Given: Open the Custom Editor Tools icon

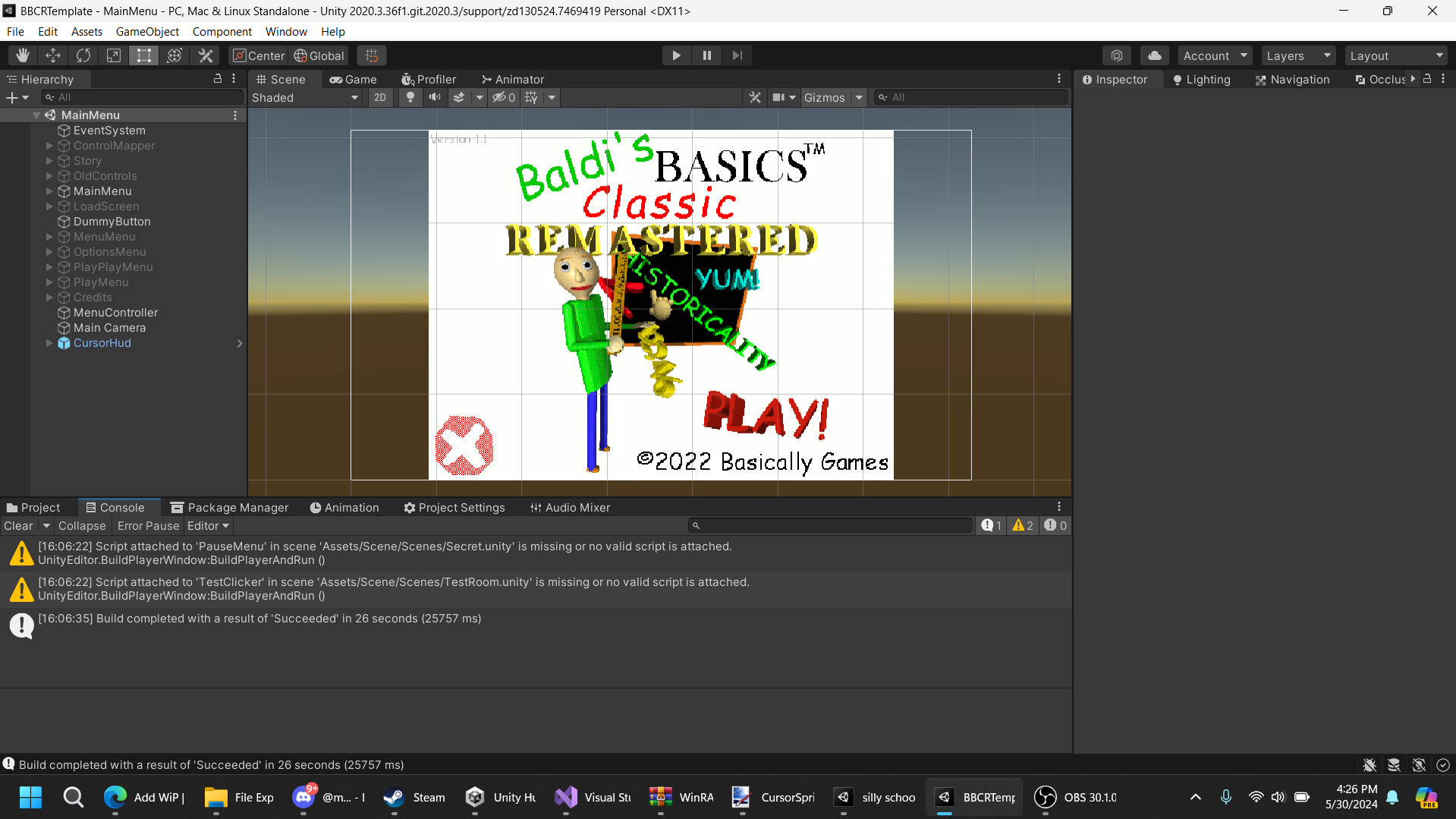Looking at the screenshot, I should coord(206,55).
